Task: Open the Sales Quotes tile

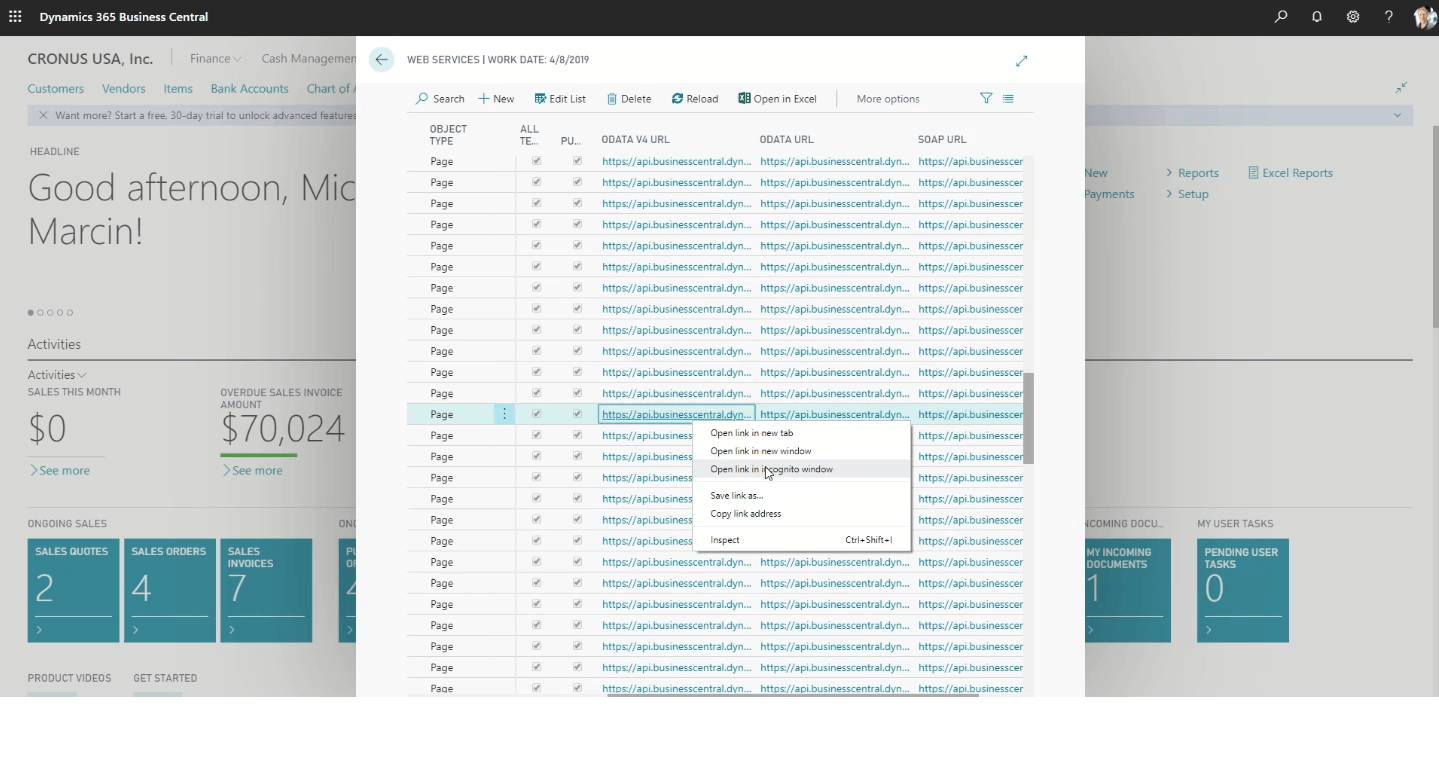Action: point(74,590)
